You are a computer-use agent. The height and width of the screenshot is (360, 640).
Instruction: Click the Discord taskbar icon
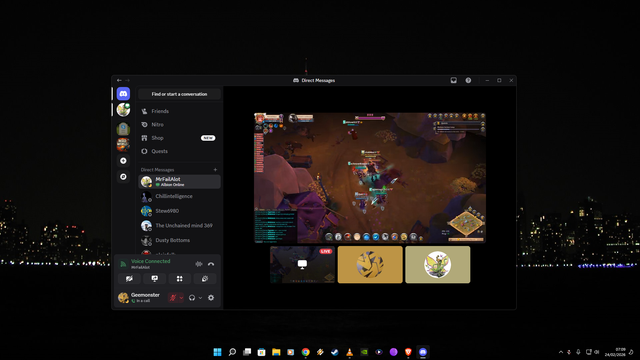[x=423, y=352]
